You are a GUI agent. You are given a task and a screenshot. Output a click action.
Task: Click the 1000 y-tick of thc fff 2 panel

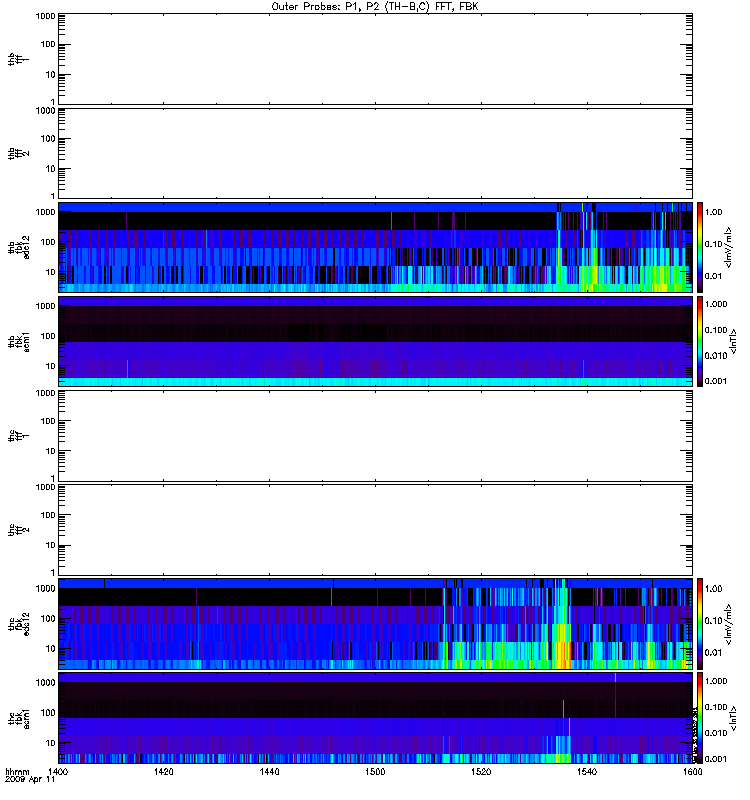click(45, 487)
